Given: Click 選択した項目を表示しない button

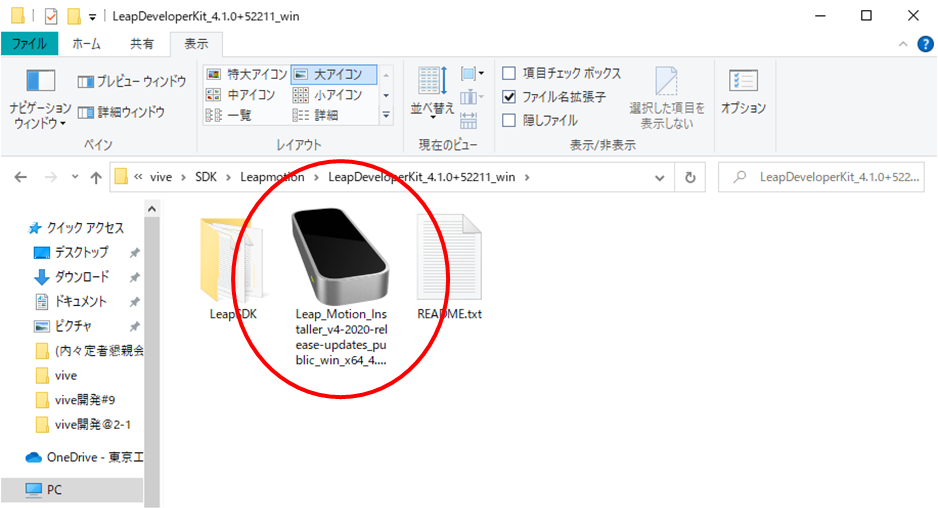Looking at the screenshot, I should (x=666, y=98).
